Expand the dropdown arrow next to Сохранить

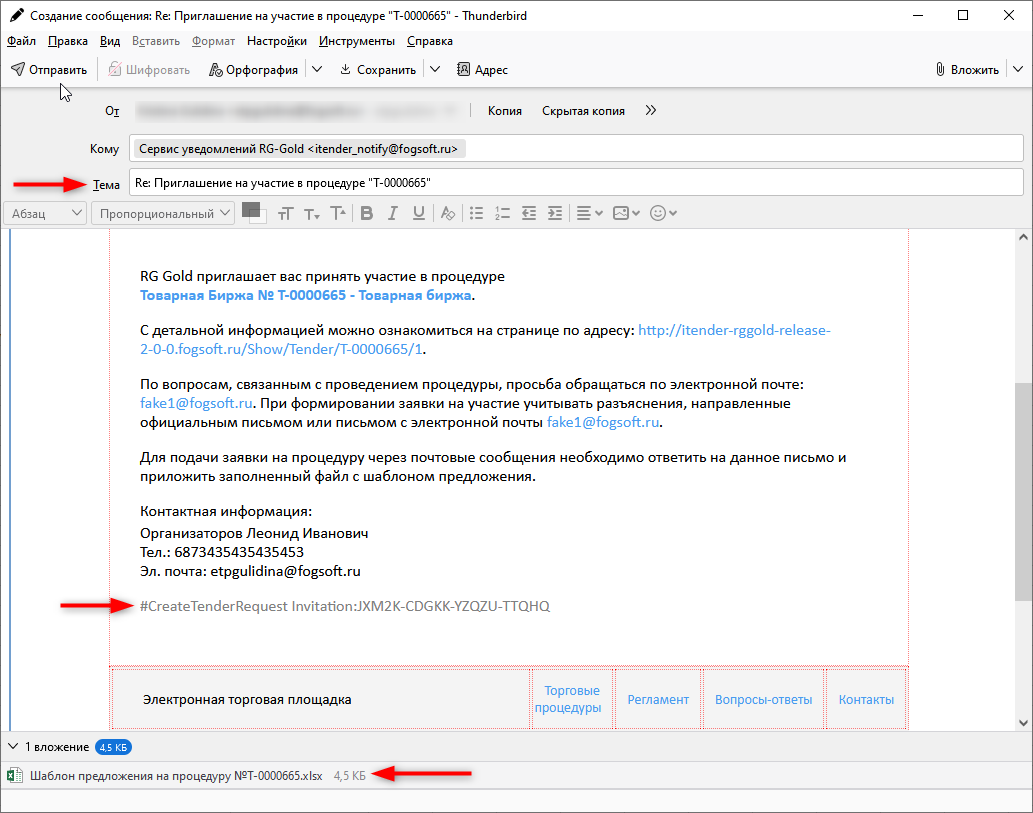pos(435,70)
